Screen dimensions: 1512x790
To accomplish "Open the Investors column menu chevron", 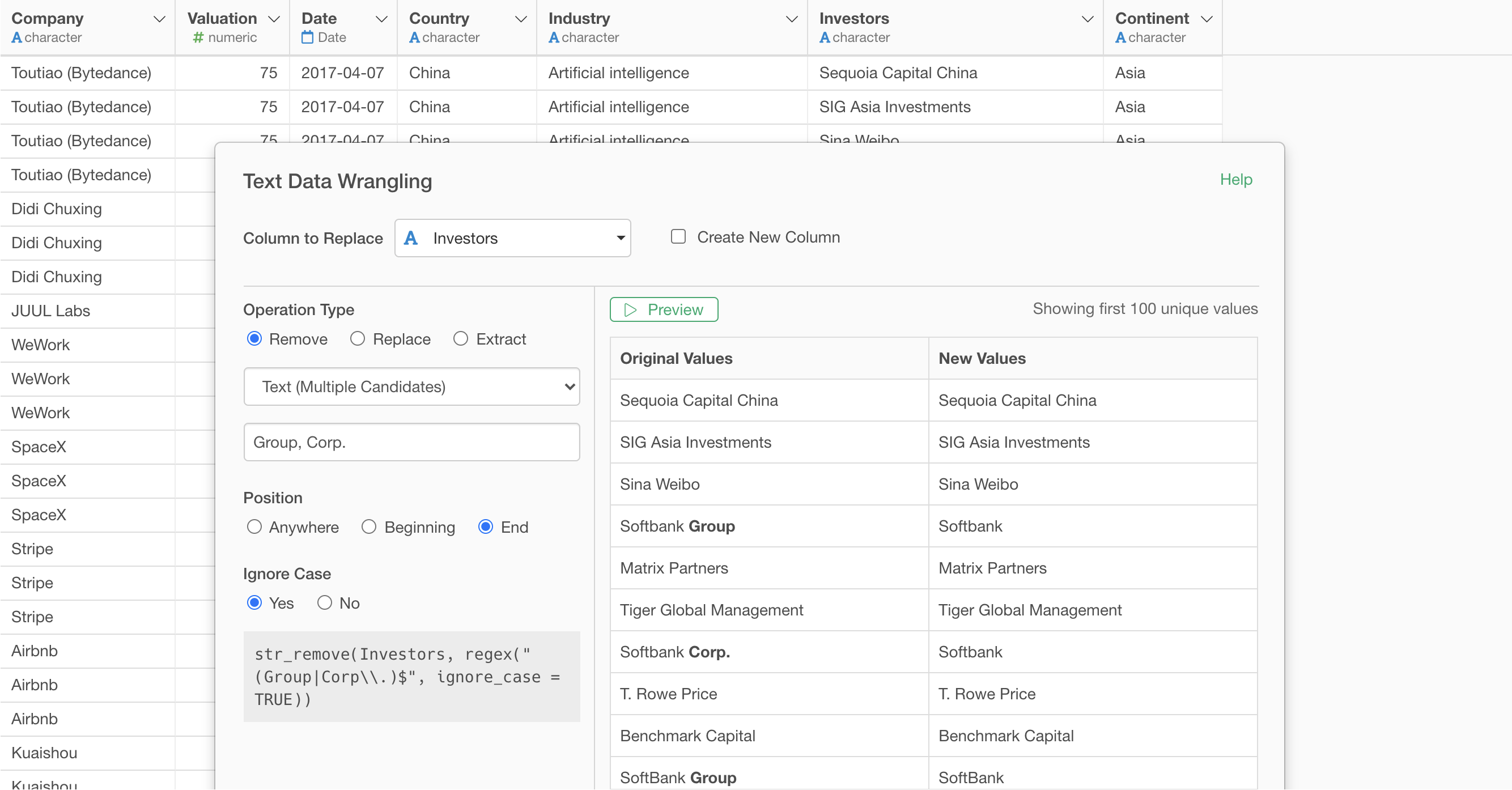I will pyautogui.click(x=1088, y=19).
